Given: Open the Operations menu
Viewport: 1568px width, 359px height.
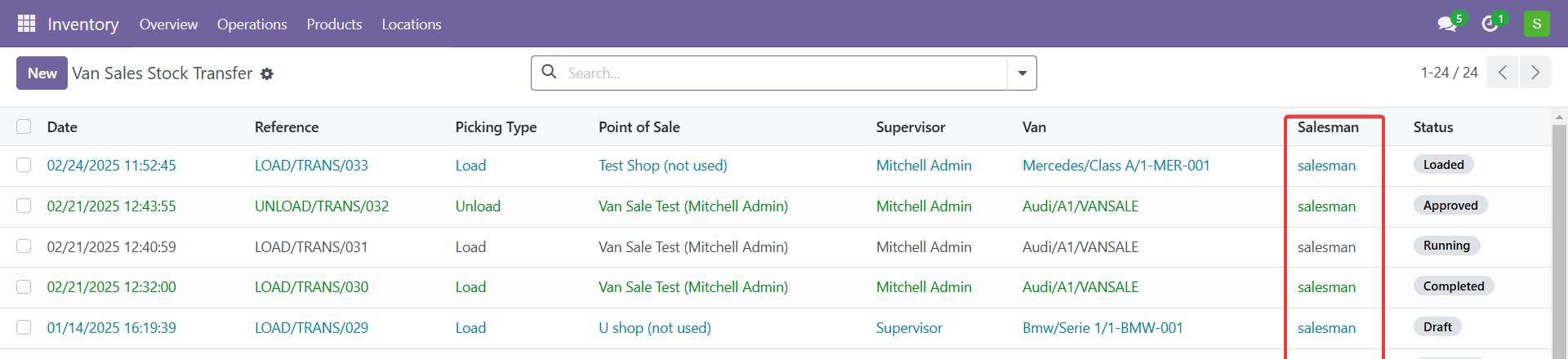Looking at the screenshot, I should (252, 24).
